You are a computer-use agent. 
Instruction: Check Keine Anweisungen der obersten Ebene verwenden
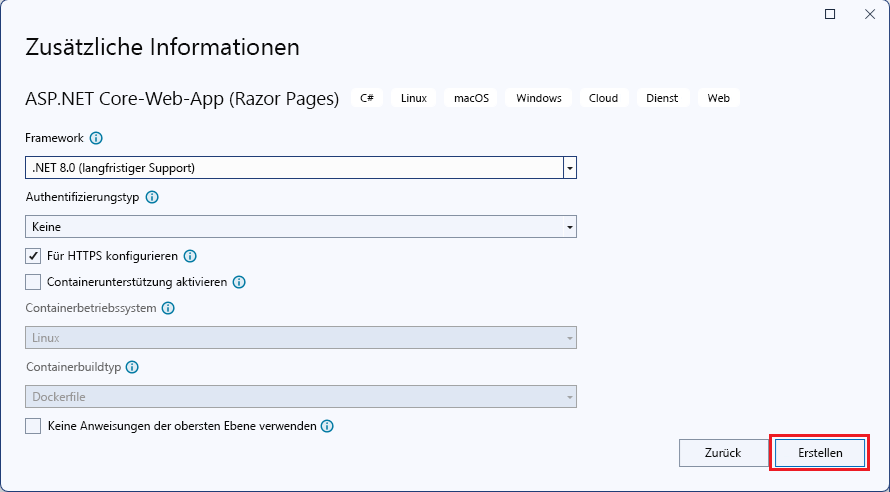33,426
